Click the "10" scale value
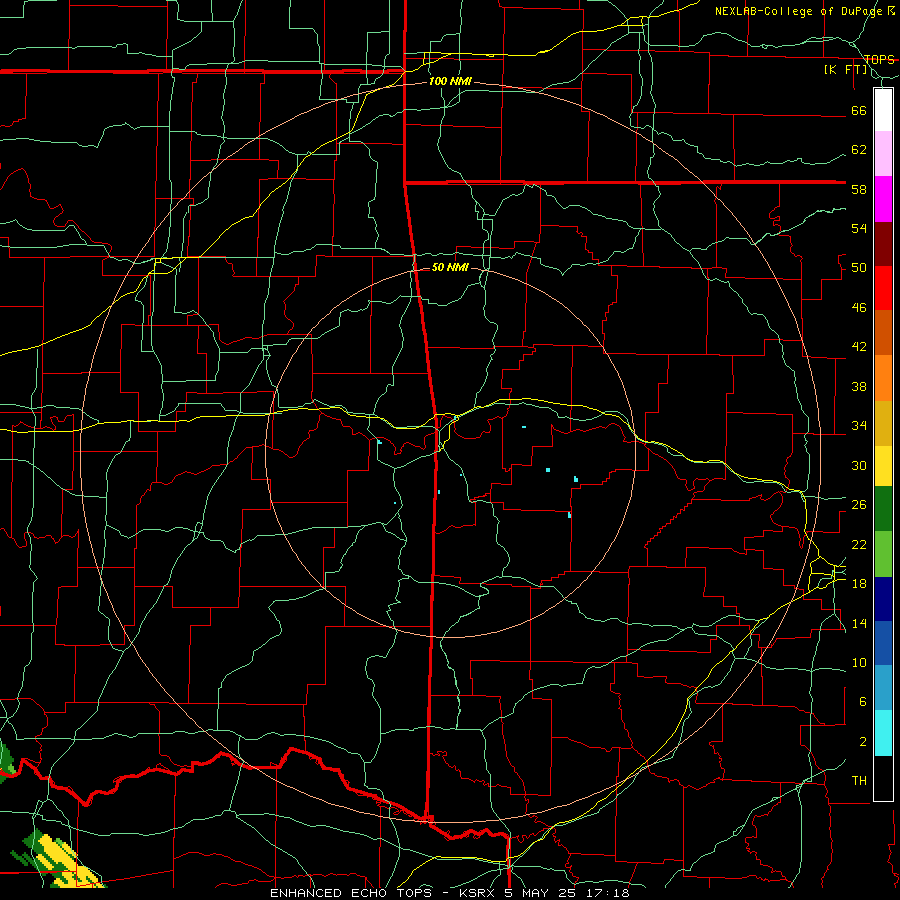900x900 pixels. pos(859,663)
